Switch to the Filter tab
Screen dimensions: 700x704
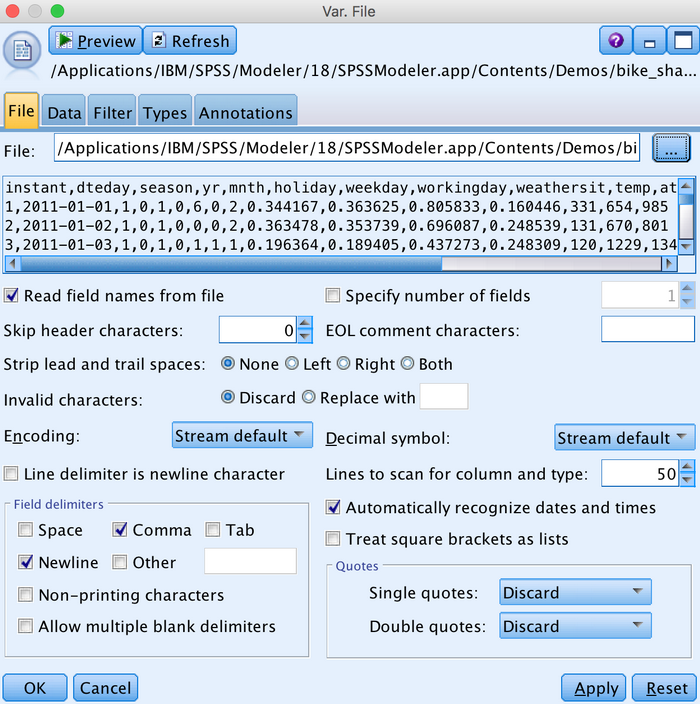[113, 113]
